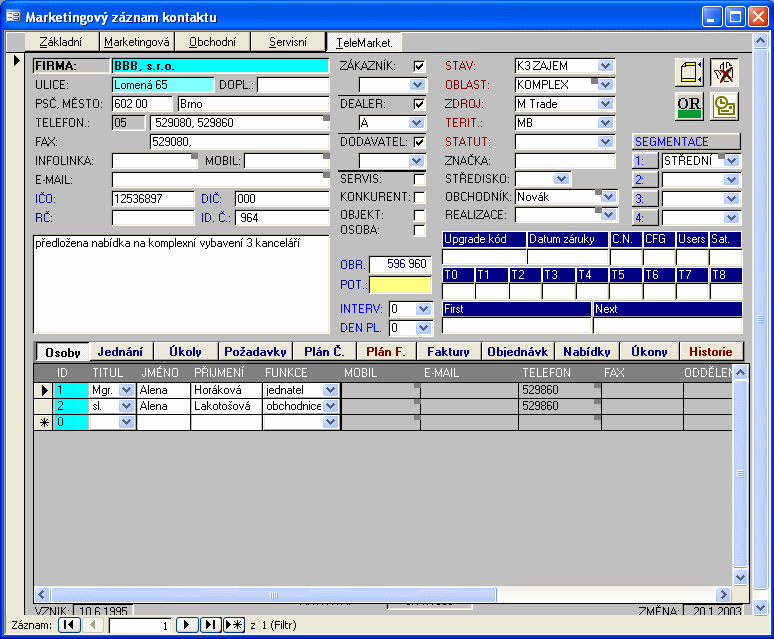
Task: Select new person row asterisk selector
Action: (x=43, y=422)
